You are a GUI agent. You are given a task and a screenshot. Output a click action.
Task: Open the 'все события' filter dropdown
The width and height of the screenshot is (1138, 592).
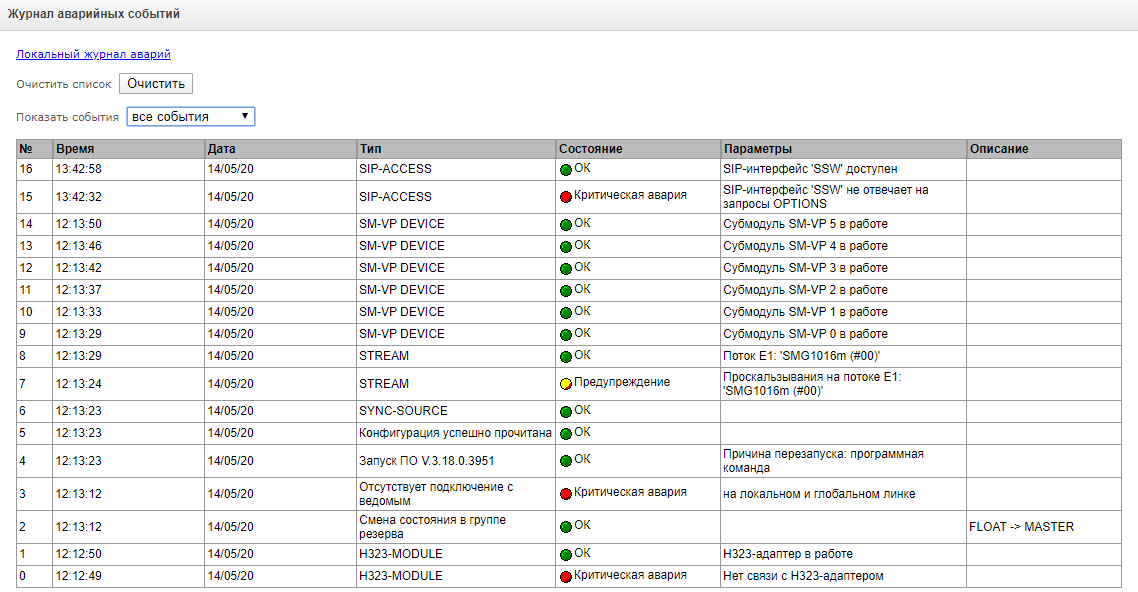191,116
